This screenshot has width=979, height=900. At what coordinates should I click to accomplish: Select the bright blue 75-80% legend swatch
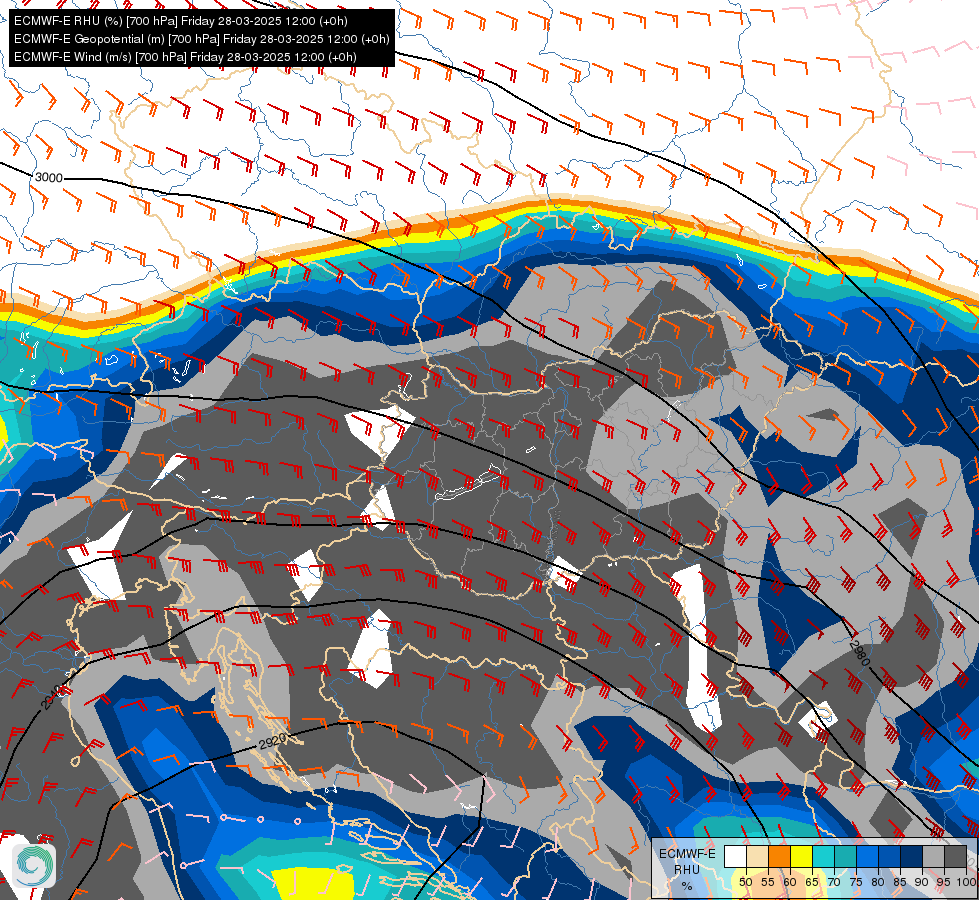(868, 856)
